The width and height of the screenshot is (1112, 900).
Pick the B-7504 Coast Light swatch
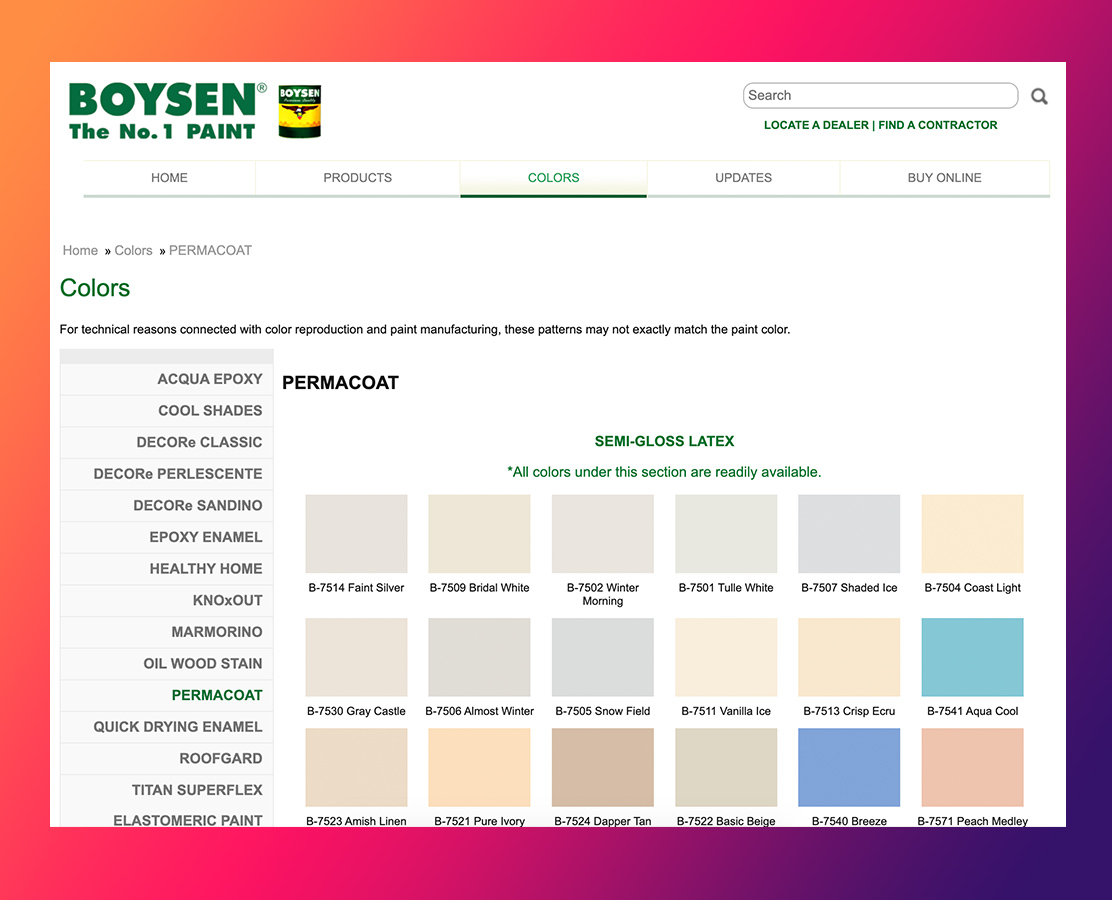coord(972,533)
